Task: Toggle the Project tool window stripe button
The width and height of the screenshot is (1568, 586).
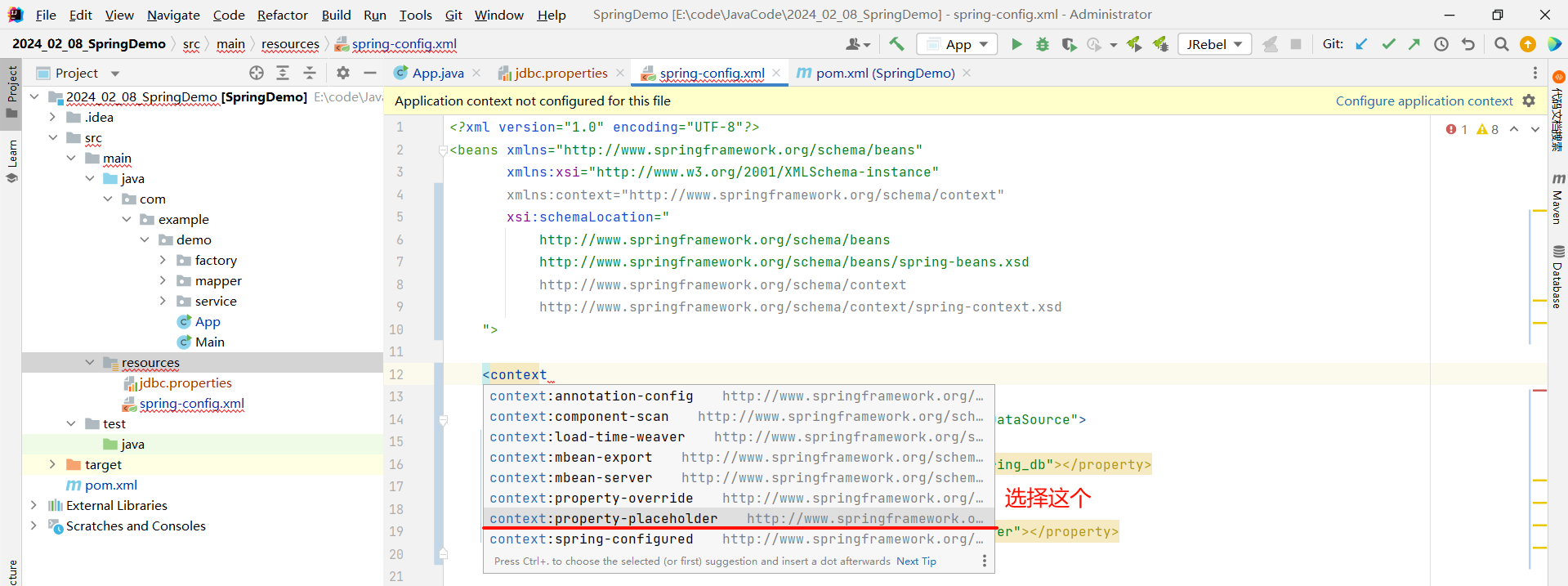Action: (x=11, y=92)
